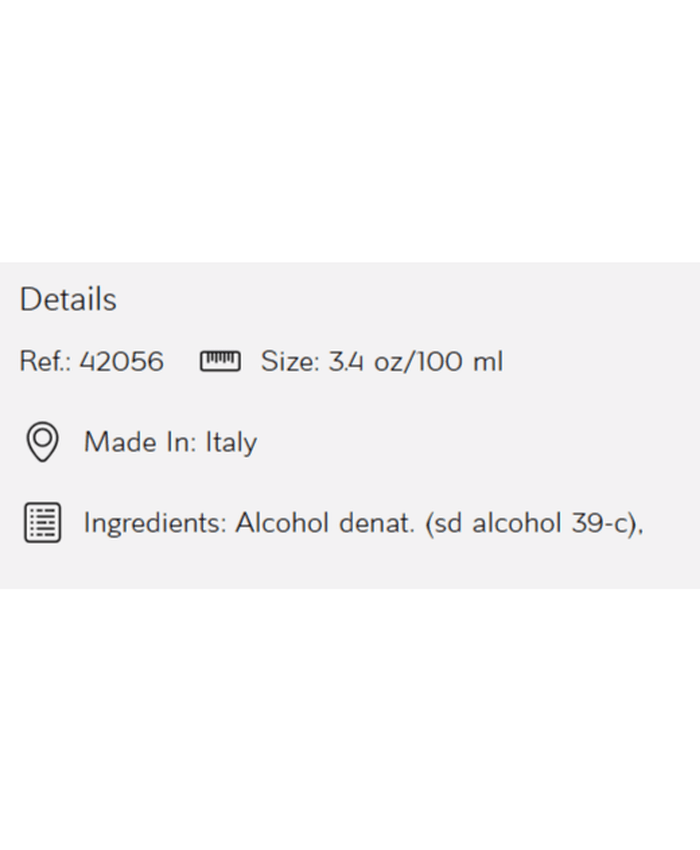The height and width of the screenshot is (850, 700).
Task: Click the ruler icon beside Size
Action: tap(220, 361)
